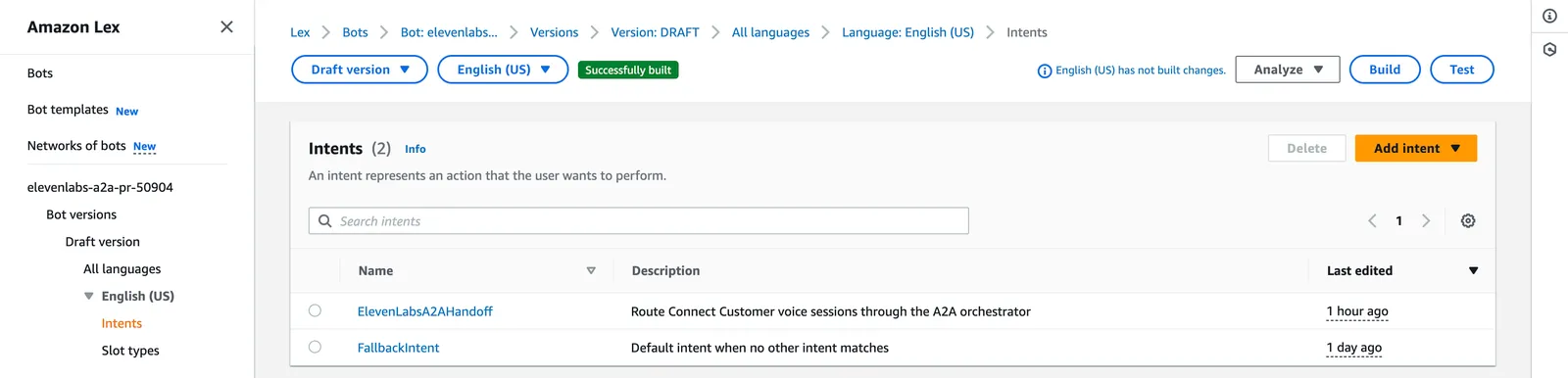This screenshot has width=1568, height=378.
Task: Go to next intents page arrow
Action: pos(1426,221)
